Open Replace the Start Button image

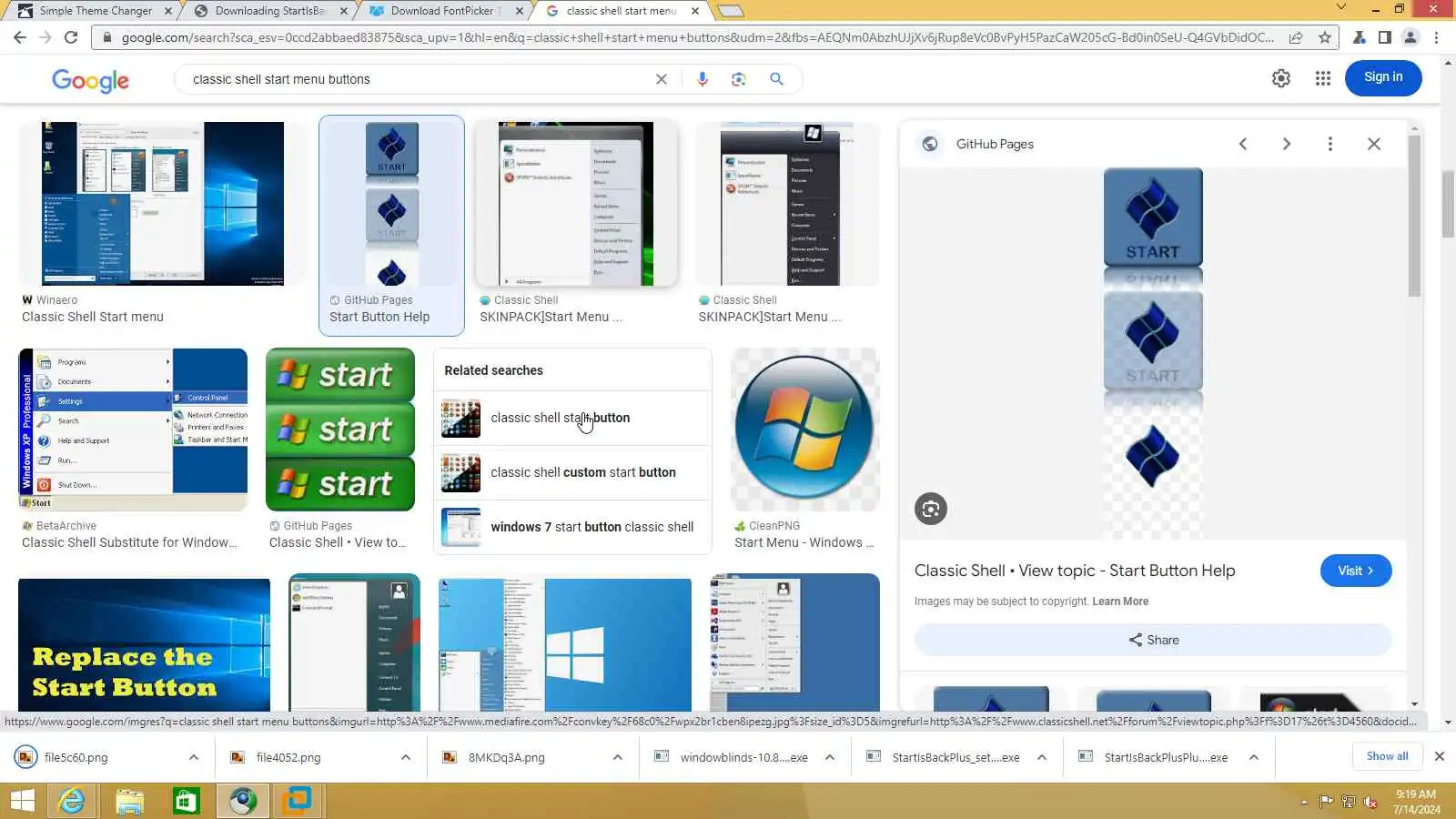[x=144, y=645]
